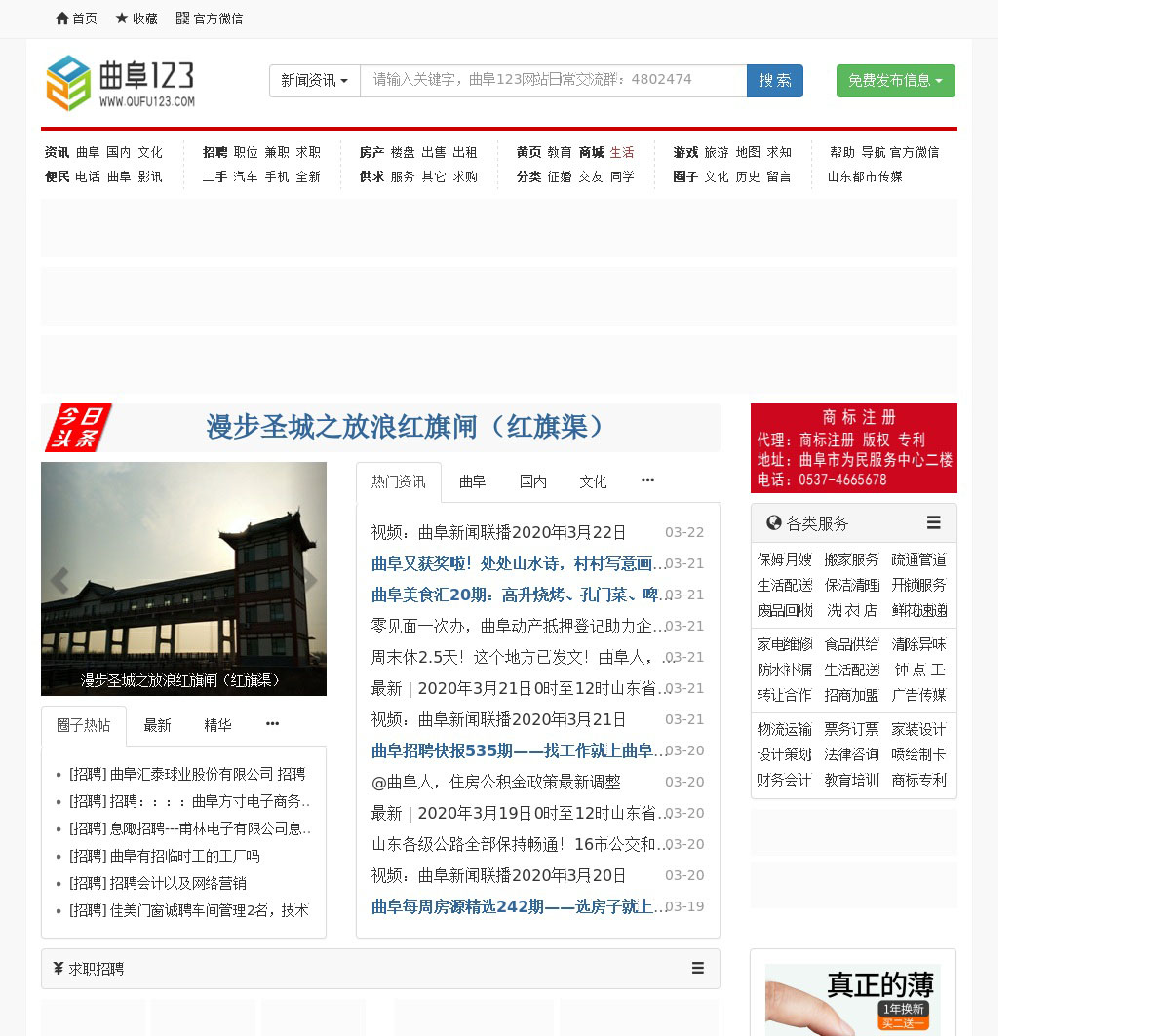Open more tabs ellipsis in news panel
This screenshot has height=1036, width=1170.
click(x=647, y=480)
